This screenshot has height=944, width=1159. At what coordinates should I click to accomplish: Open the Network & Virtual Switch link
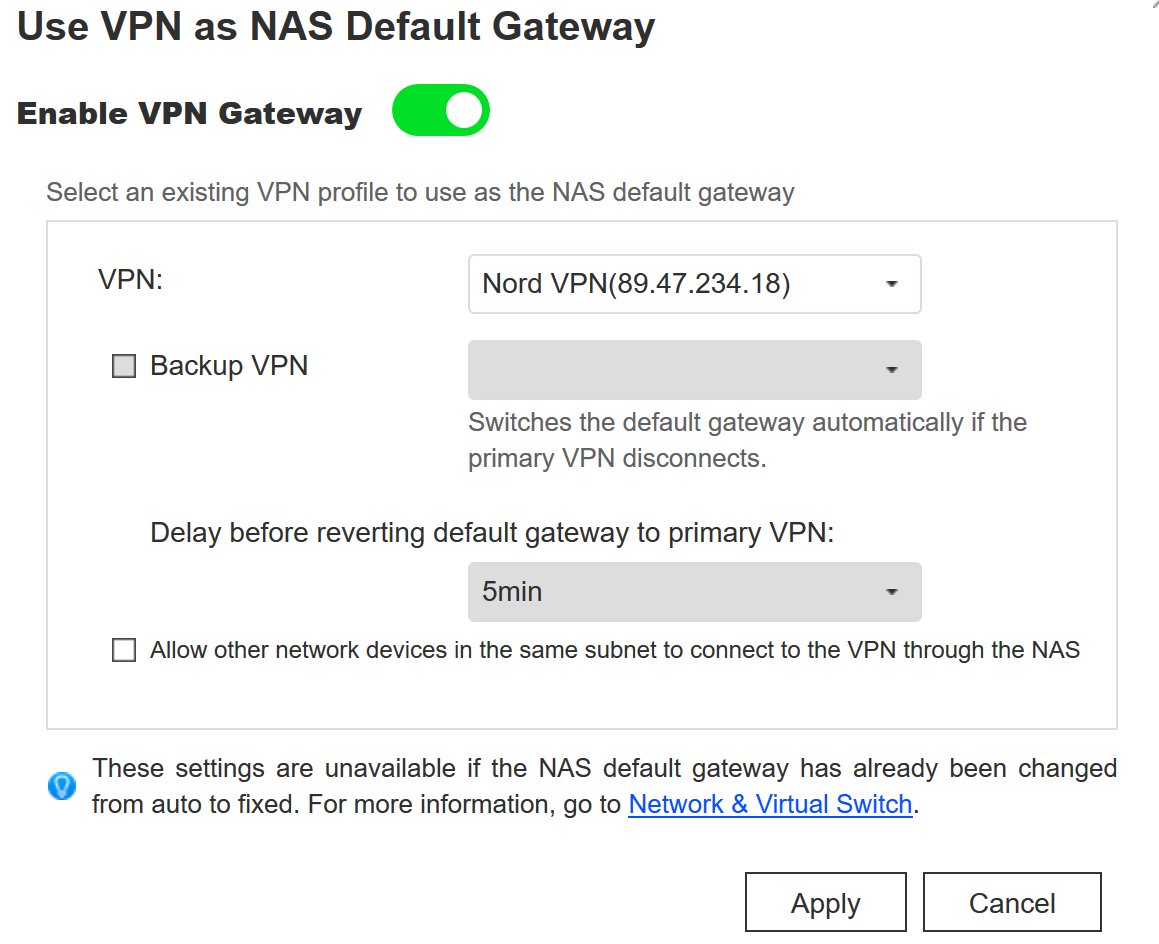(770, 805)
